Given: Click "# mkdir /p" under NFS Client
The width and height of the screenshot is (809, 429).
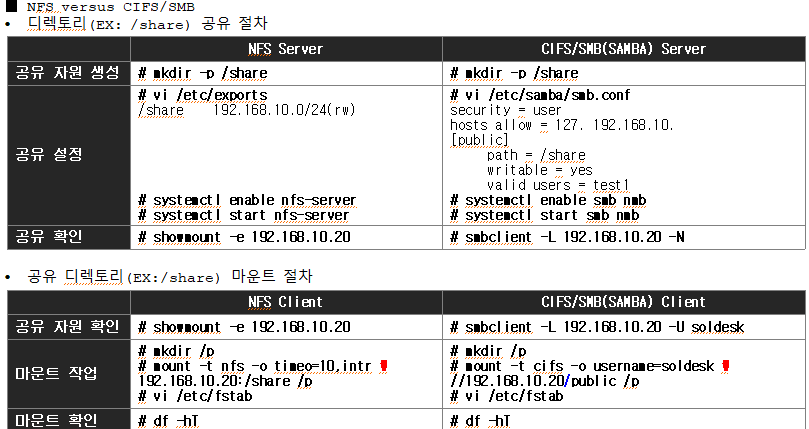Looking at the screenshot, I should [x=176, y=352].
